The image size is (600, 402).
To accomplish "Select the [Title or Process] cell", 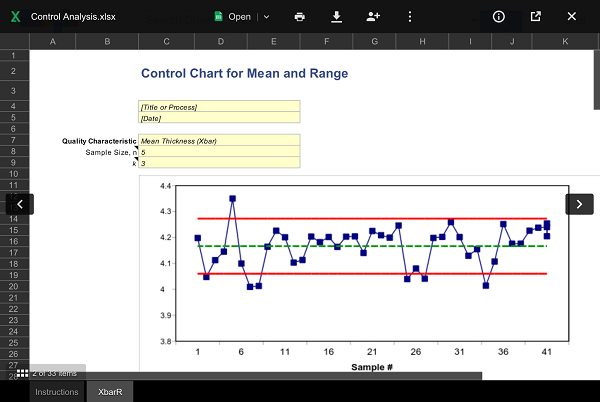I will 219,106.
